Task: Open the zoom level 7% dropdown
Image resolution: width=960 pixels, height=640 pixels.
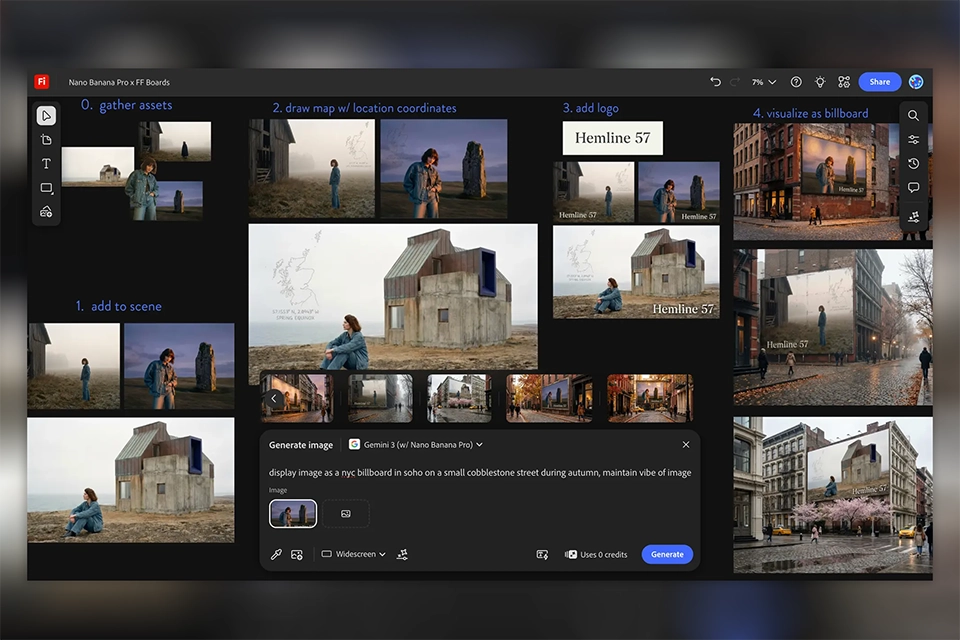Action: point(764,82)
